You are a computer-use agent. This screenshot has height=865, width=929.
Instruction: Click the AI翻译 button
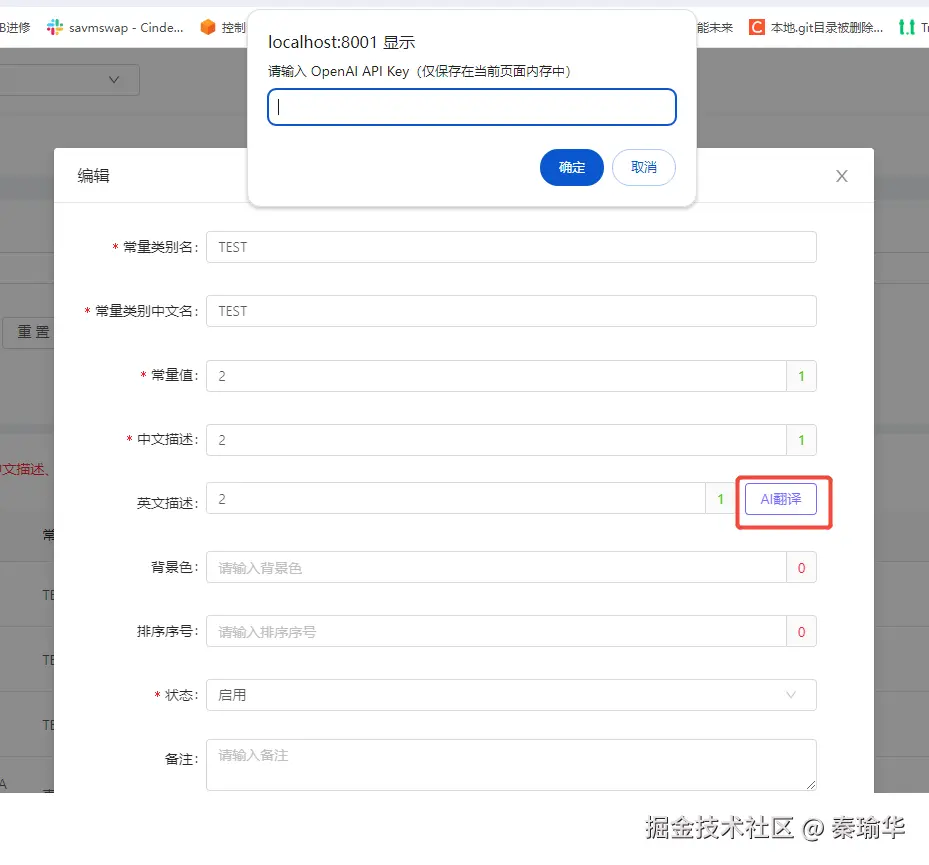[x=780, y=499]
